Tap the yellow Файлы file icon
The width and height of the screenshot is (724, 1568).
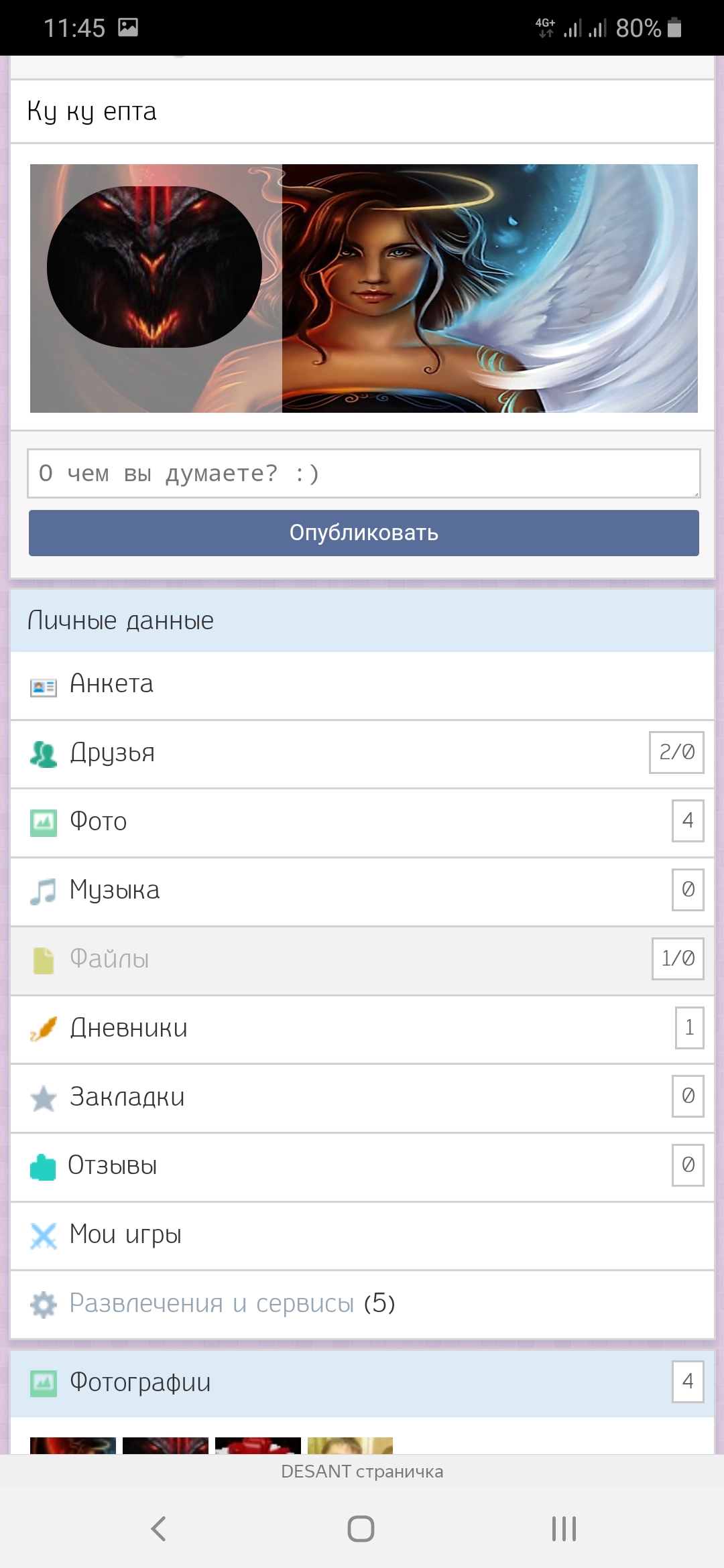click(44, 961)
